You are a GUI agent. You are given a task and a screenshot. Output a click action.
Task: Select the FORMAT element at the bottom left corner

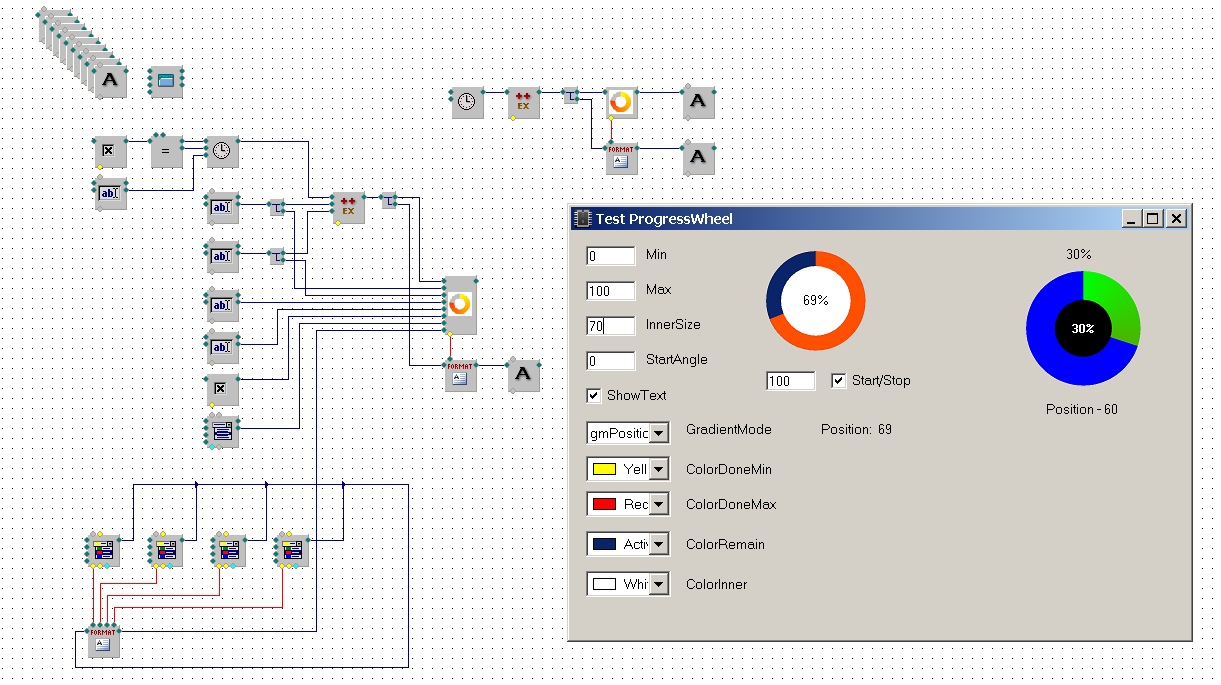103,641
